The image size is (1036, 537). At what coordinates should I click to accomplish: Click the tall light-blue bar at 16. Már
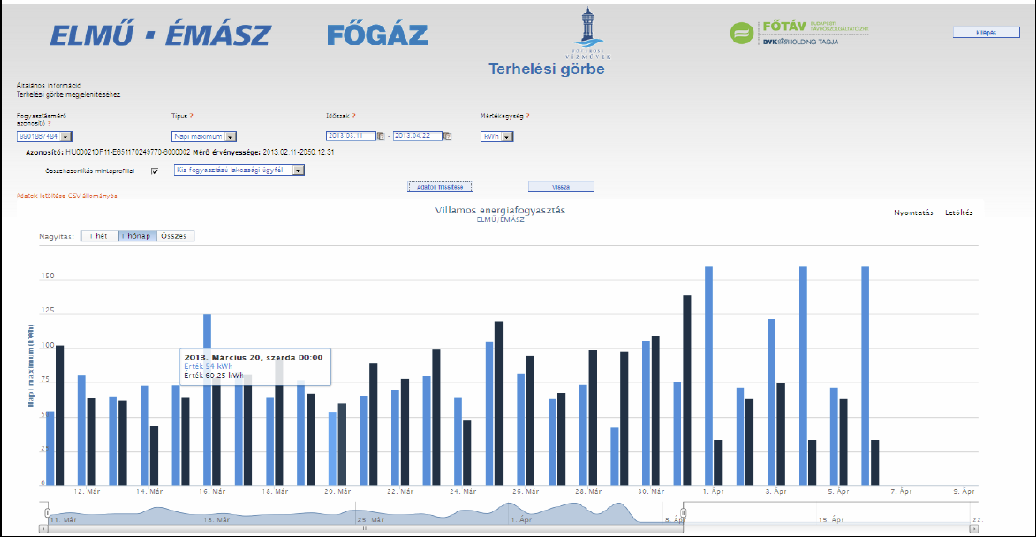(x=207, y=400)
